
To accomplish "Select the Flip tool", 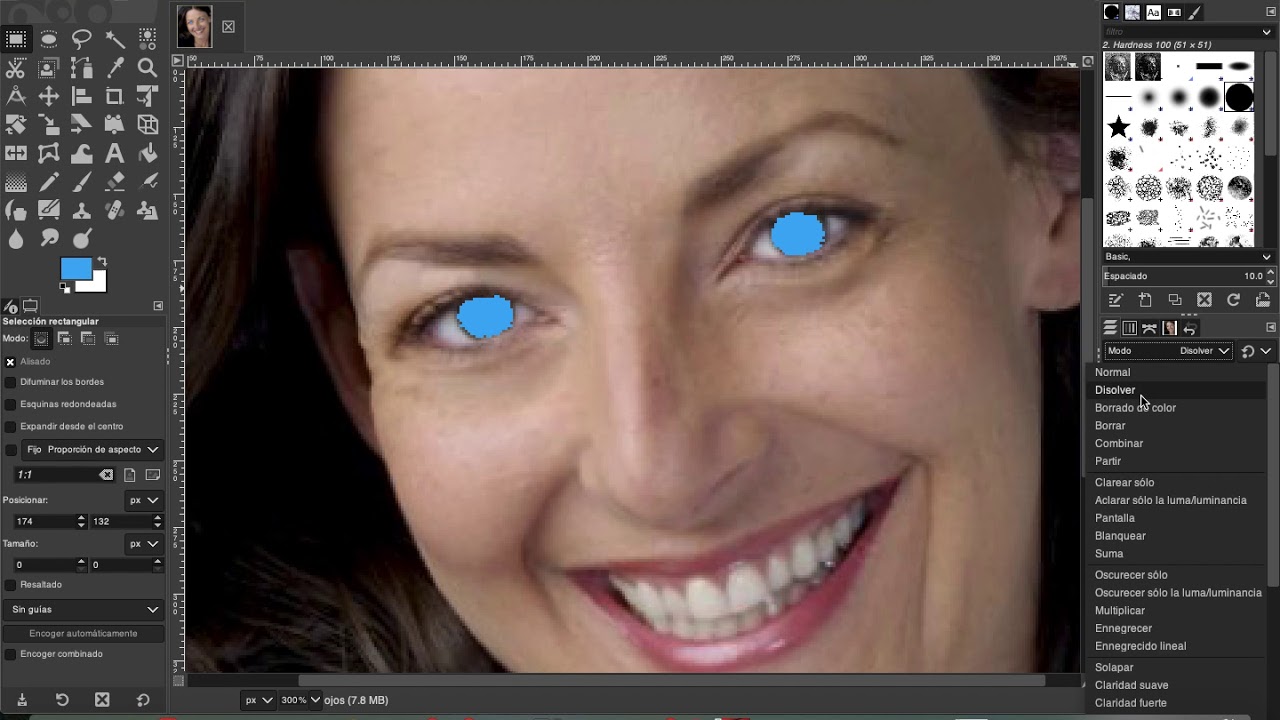I will coord(16,153).
